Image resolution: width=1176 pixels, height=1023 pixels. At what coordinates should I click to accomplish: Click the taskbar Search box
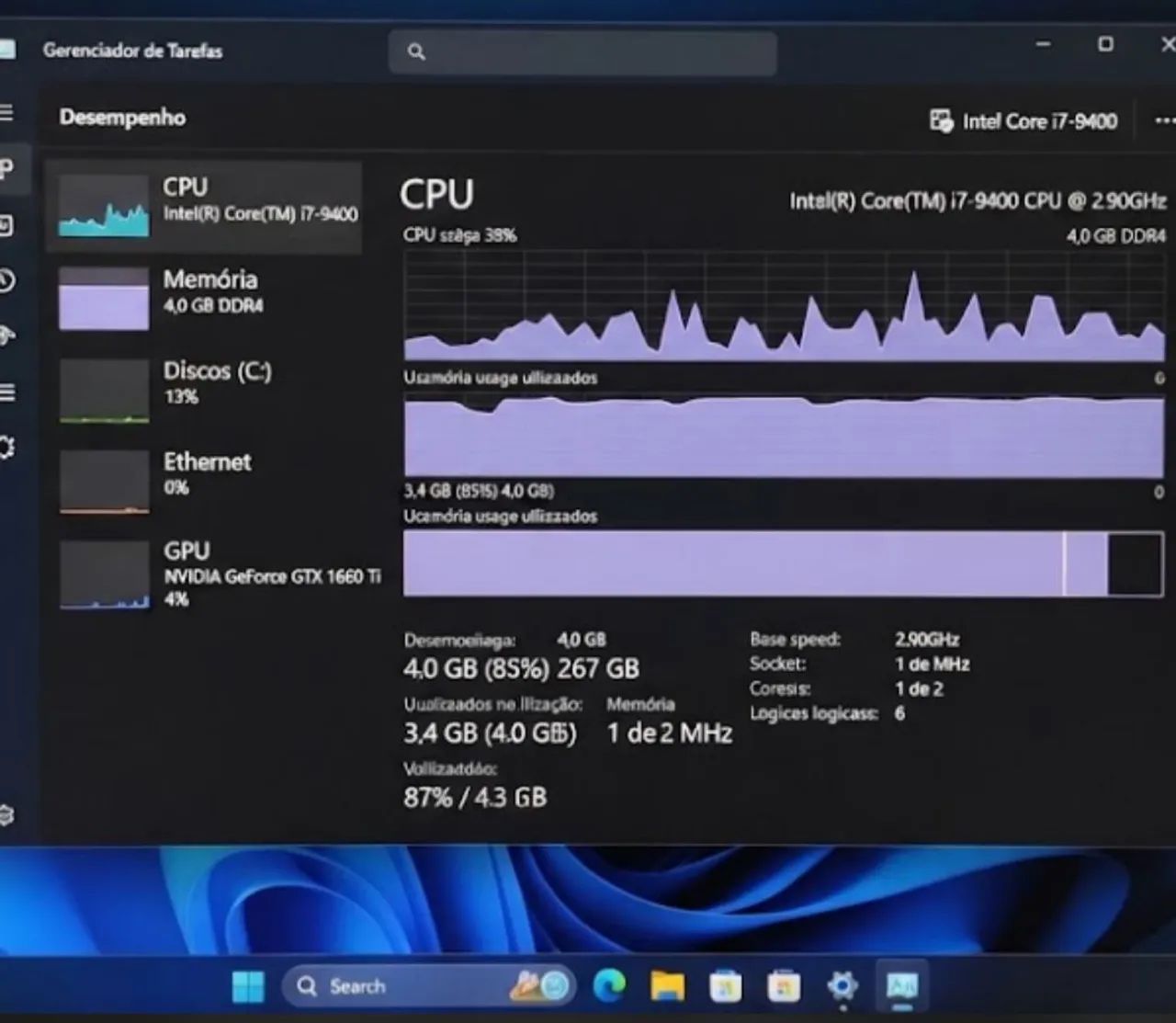pos(428,986)
